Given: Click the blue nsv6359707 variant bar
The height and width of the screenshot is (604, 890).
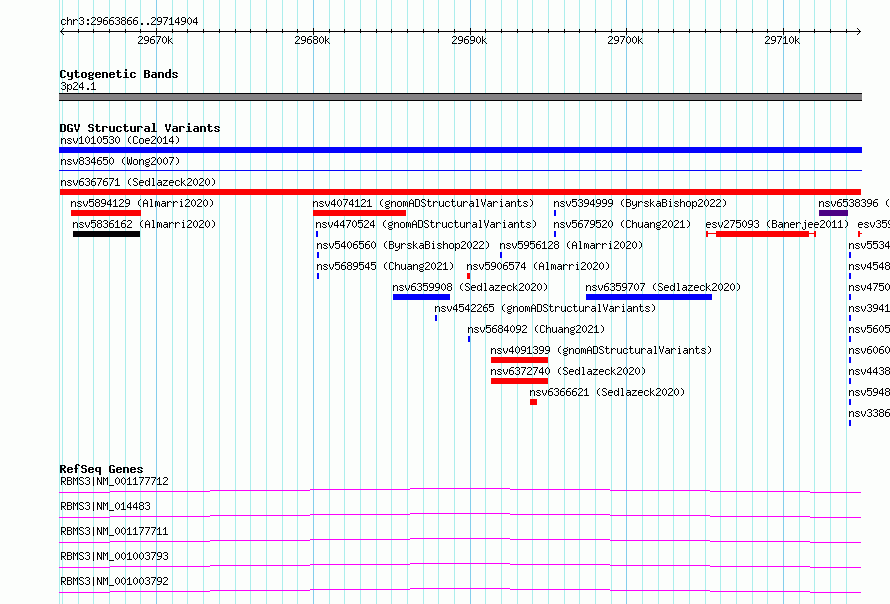Looking at the screenshot, I should pos(649,297).
